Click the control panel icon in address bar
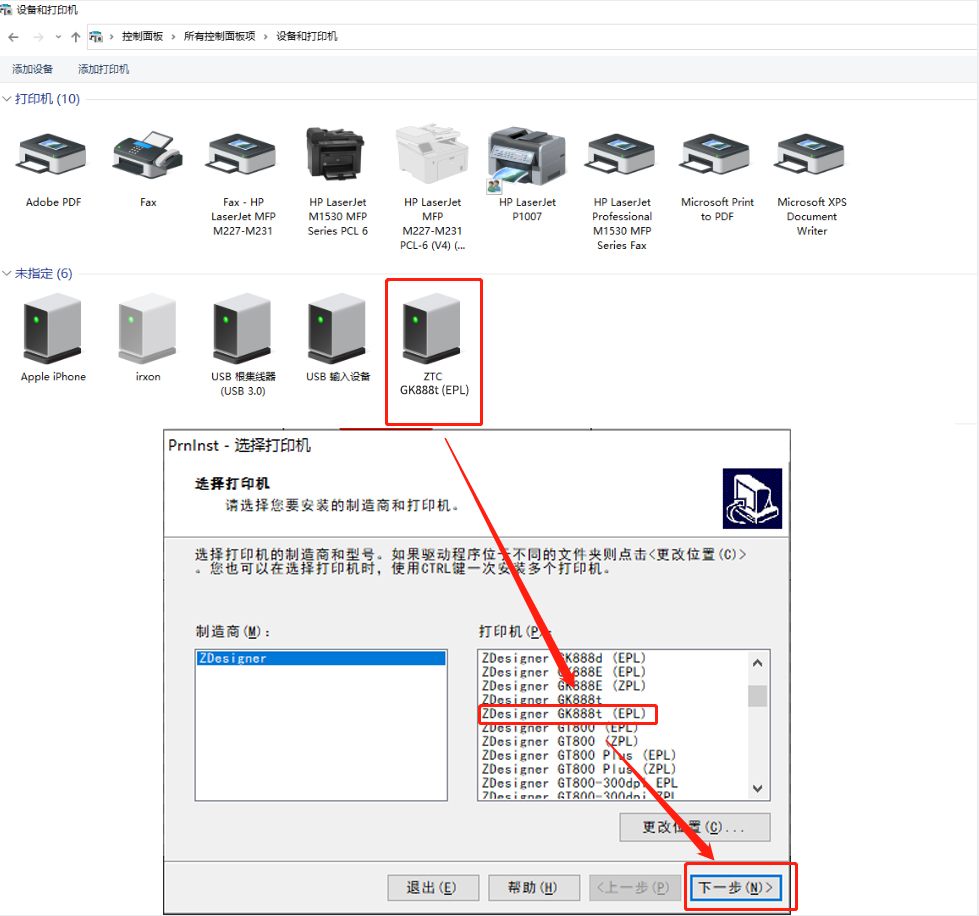 (x=96, y=37)
